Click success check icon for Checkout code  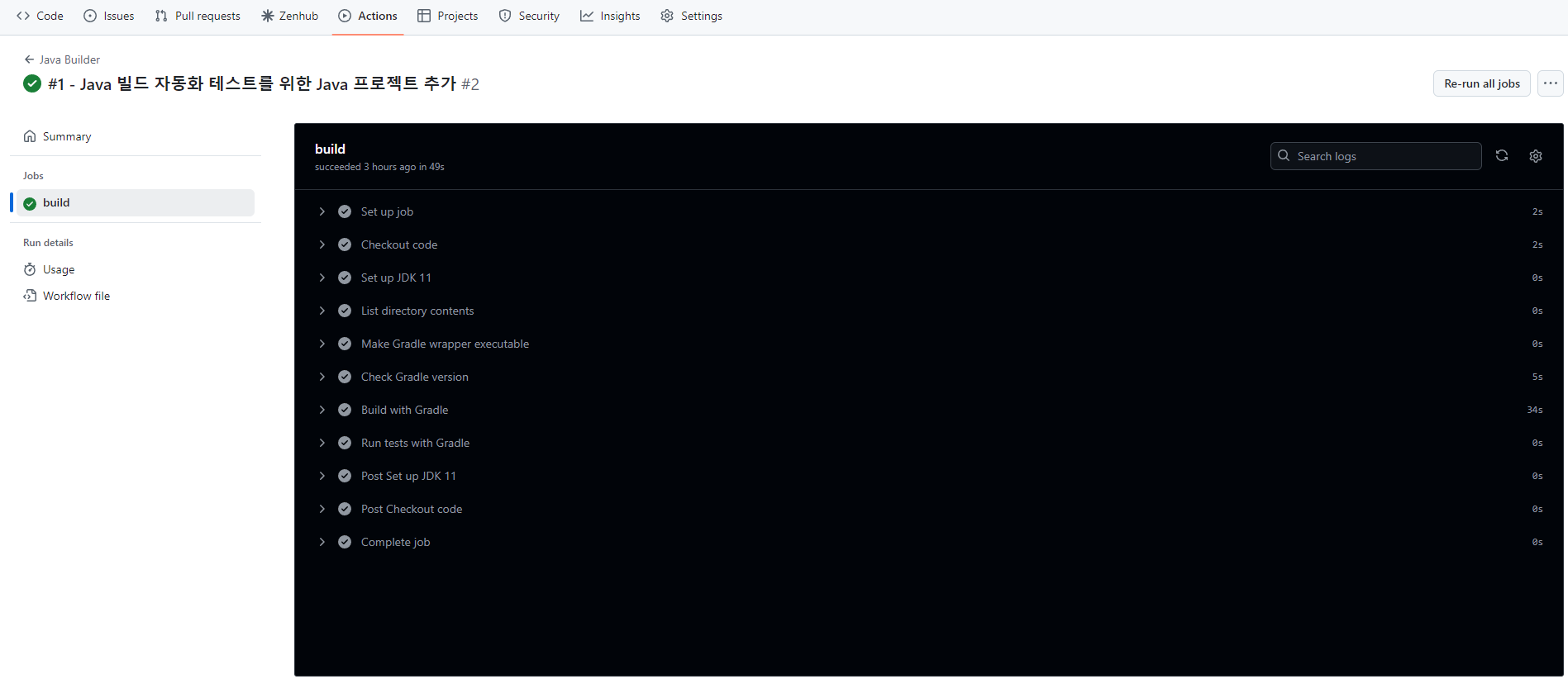tap(345, 245)
